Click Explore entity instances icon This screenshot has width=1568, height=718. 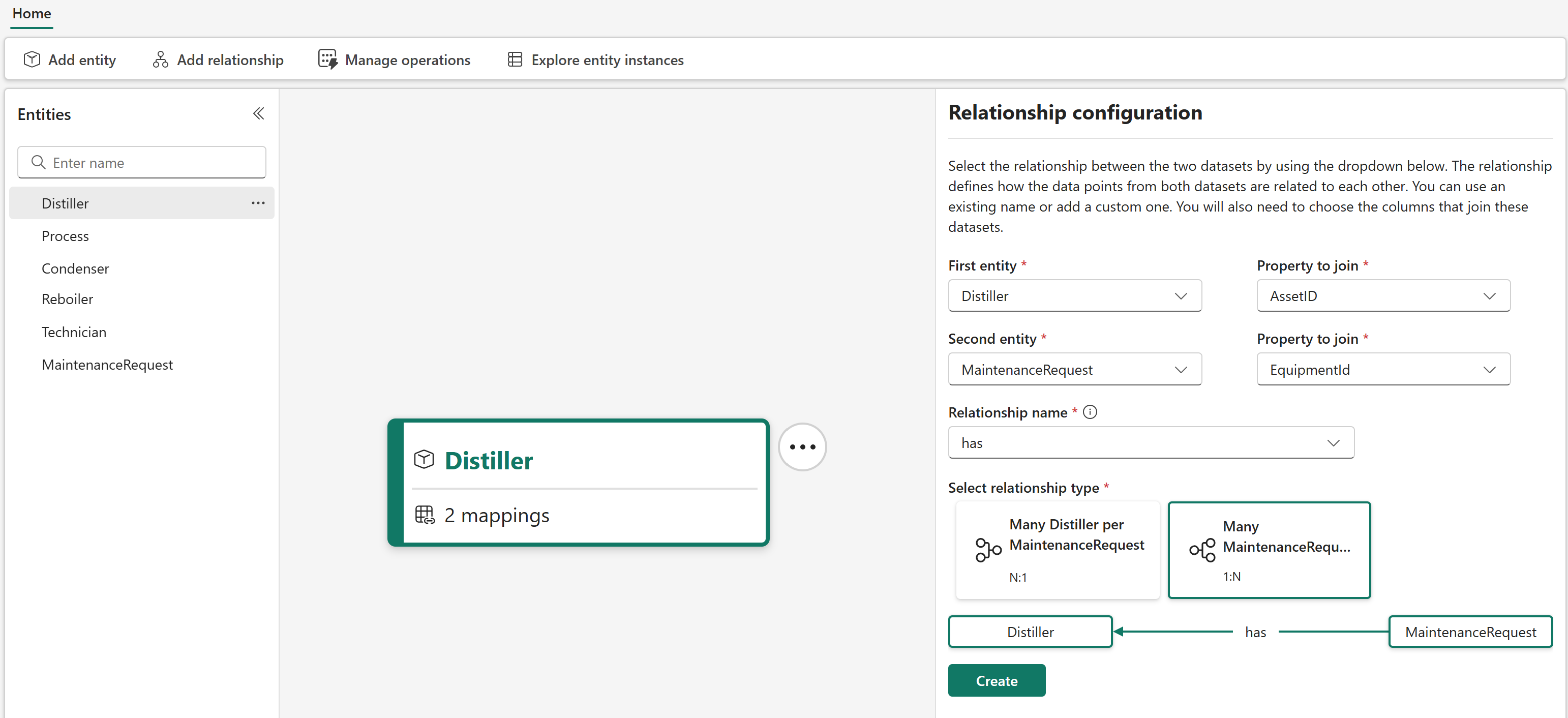[515, 59]
